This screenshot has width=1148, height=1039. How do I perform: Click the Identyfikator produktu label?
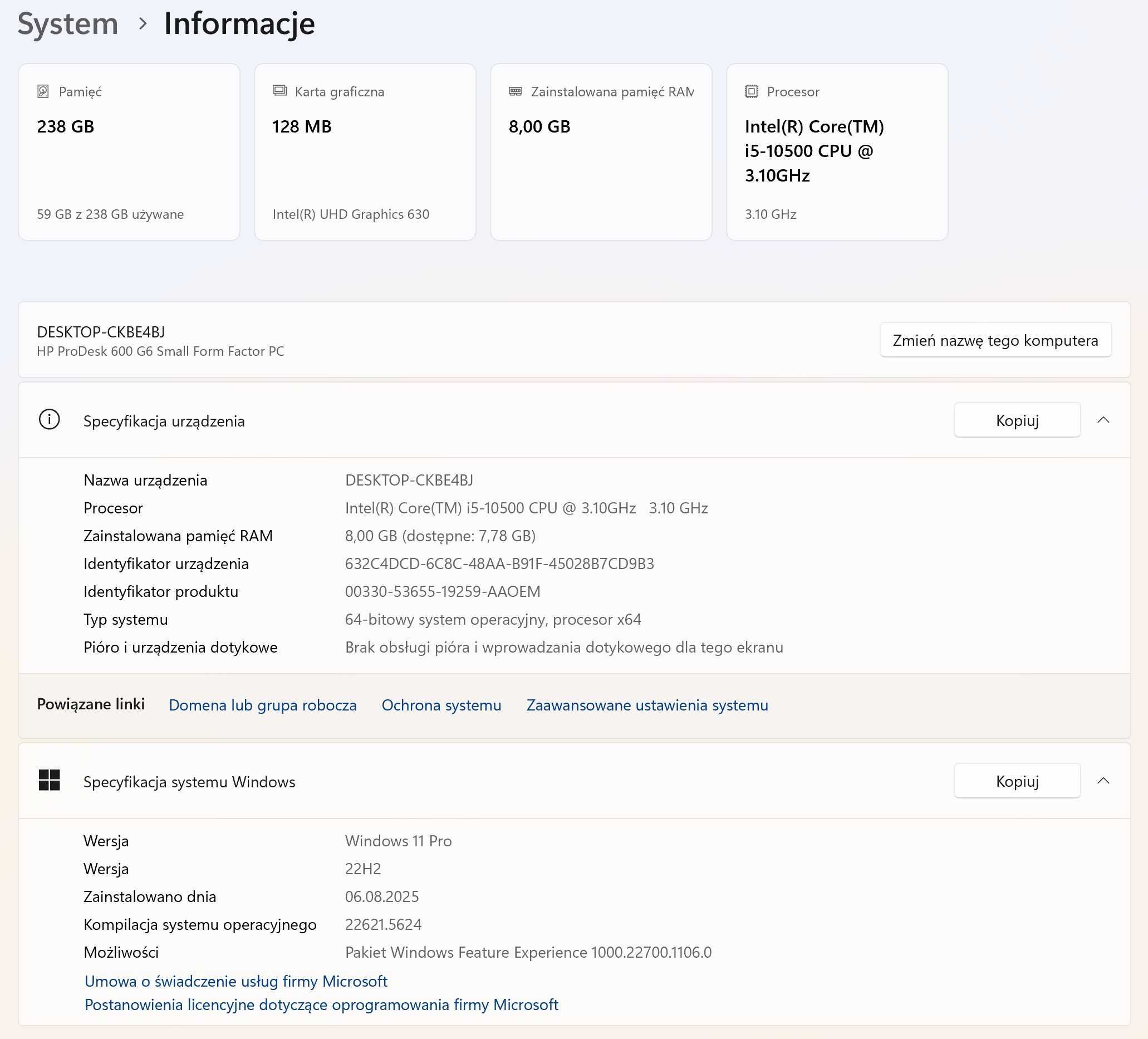(160, 591)
